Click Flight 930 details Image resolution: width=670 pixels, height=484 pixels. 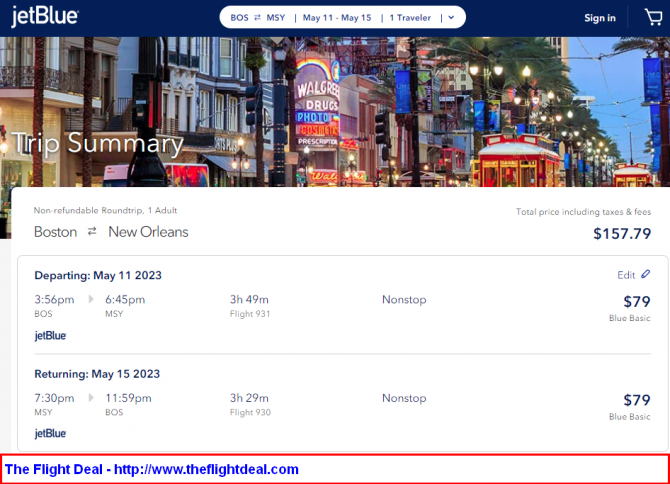[x=248, y=412]
